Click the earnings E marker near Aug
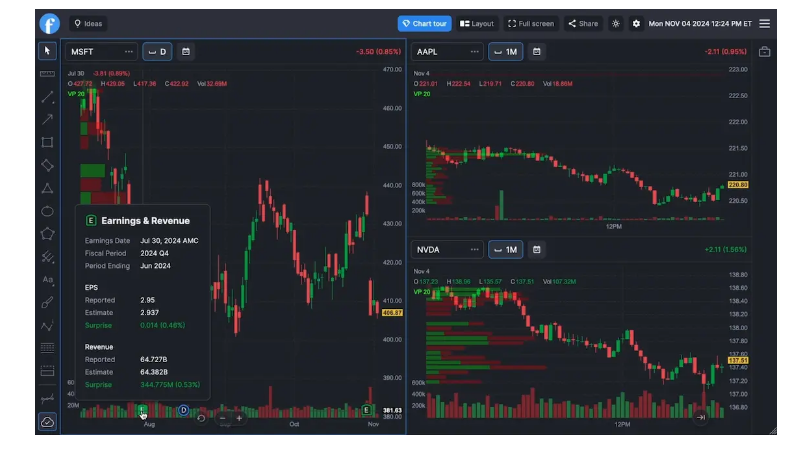This screenshot has width=793, height=453. pos(142,410)
